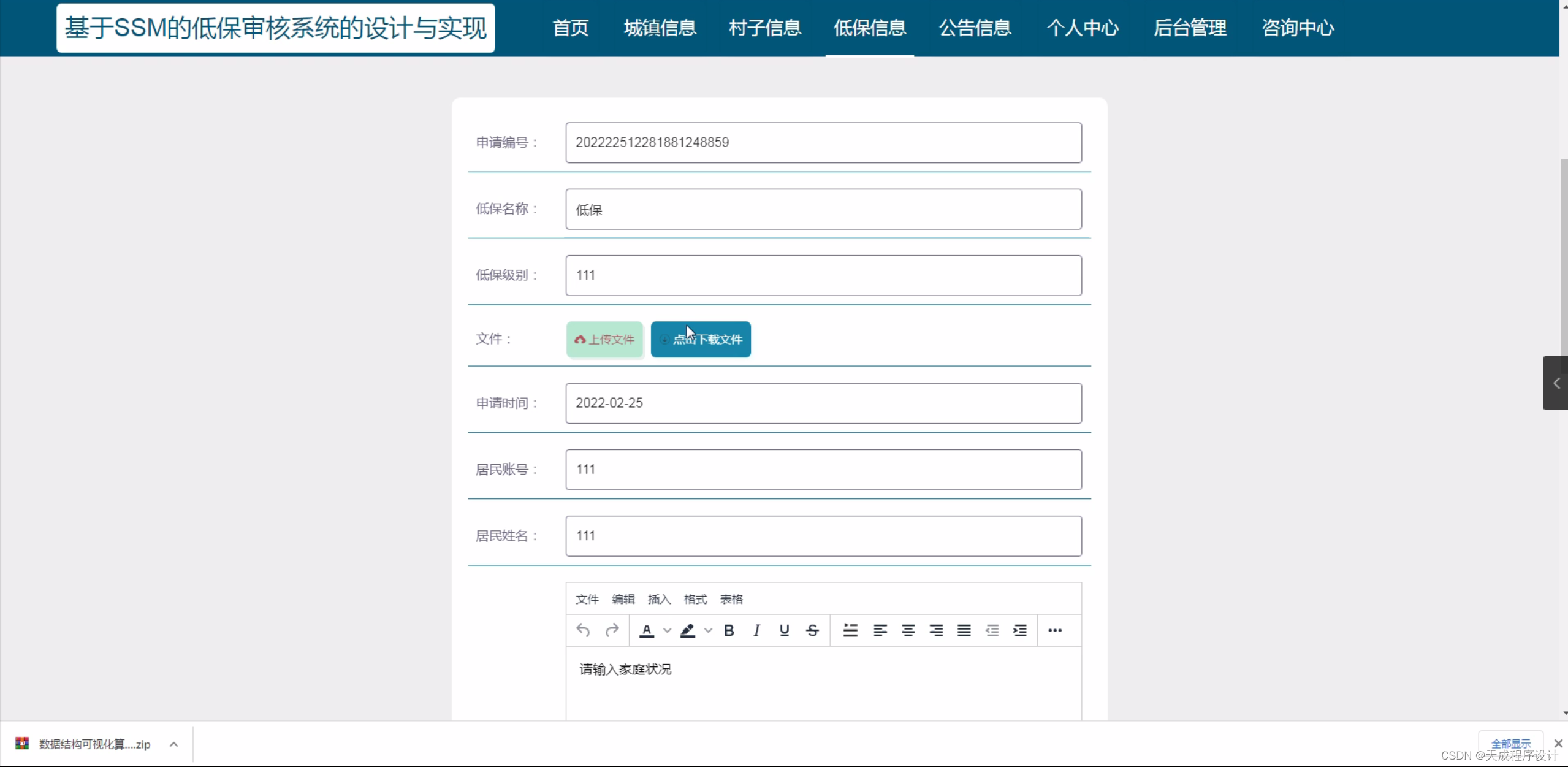1568x767 pixels.
Task: Click the 上传文件 upload button
Action: (604, 339)
